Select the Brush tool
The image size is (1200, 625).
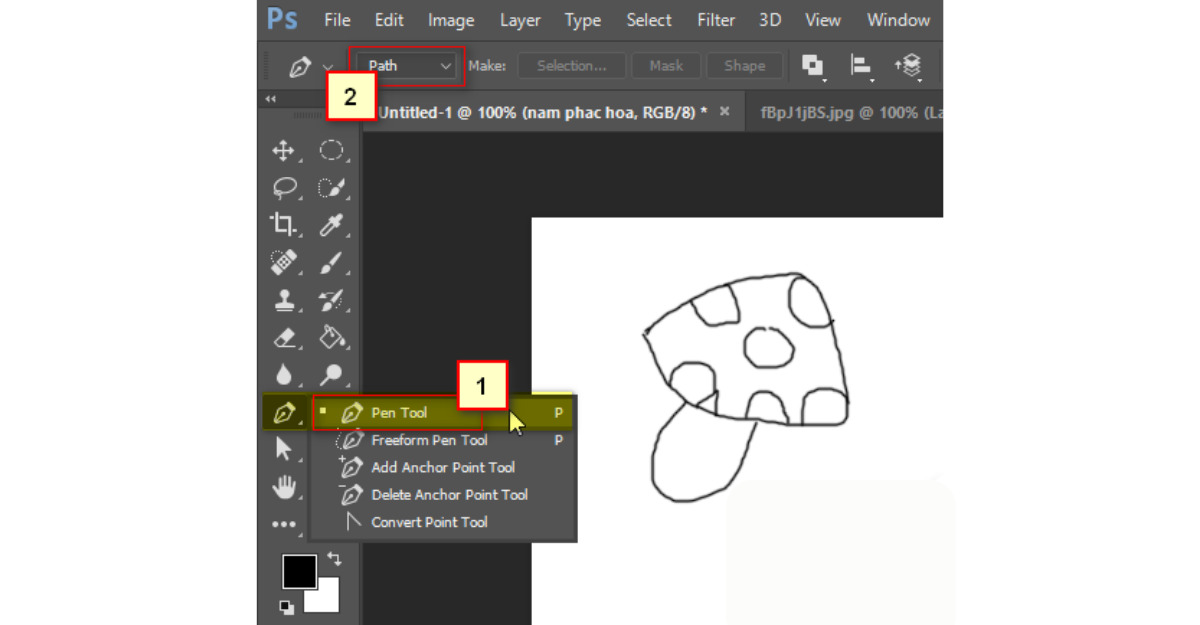tap(331, 262)
